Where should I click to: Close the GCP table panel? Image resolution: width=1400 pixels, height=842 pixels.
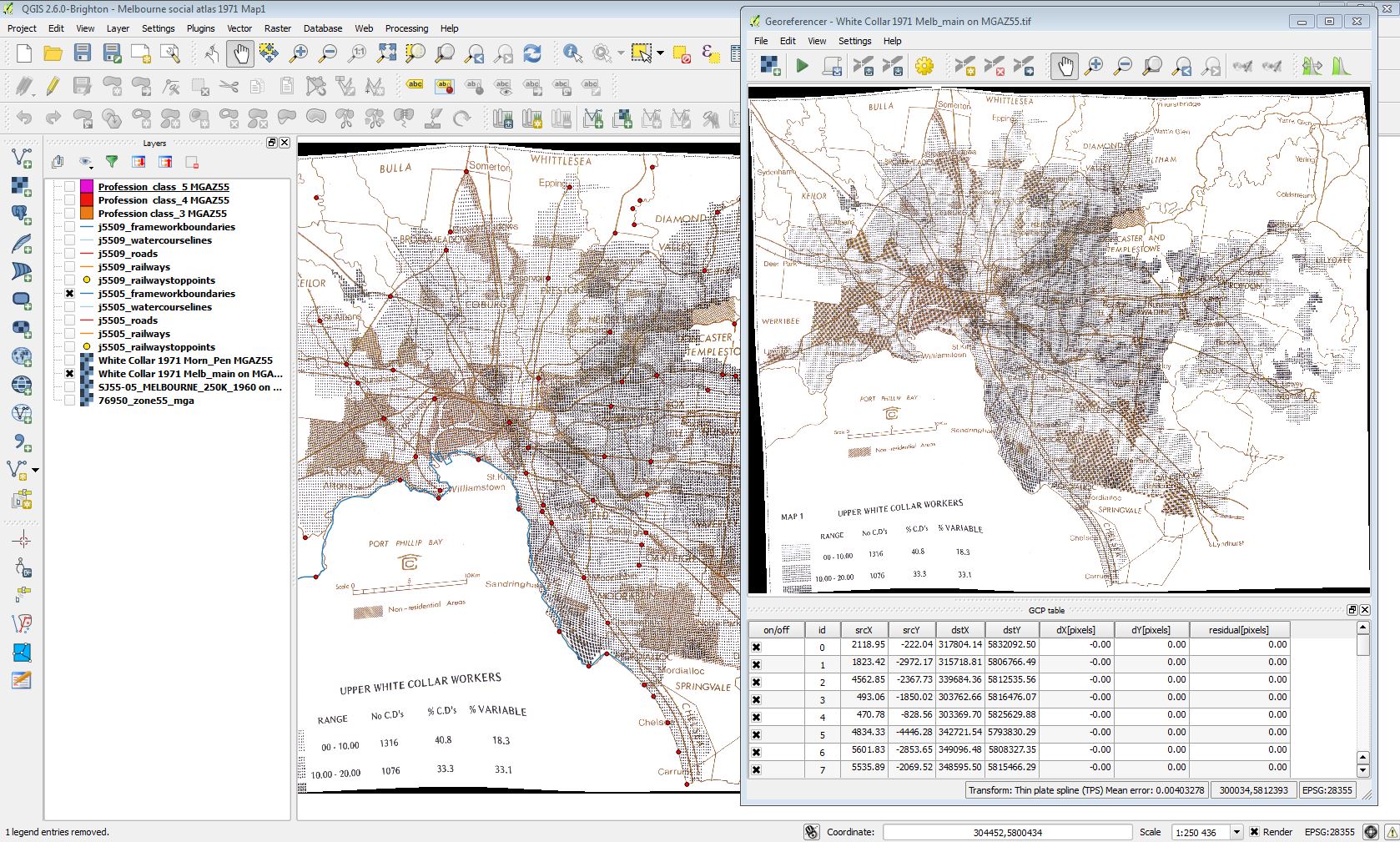click(1365, 610)
